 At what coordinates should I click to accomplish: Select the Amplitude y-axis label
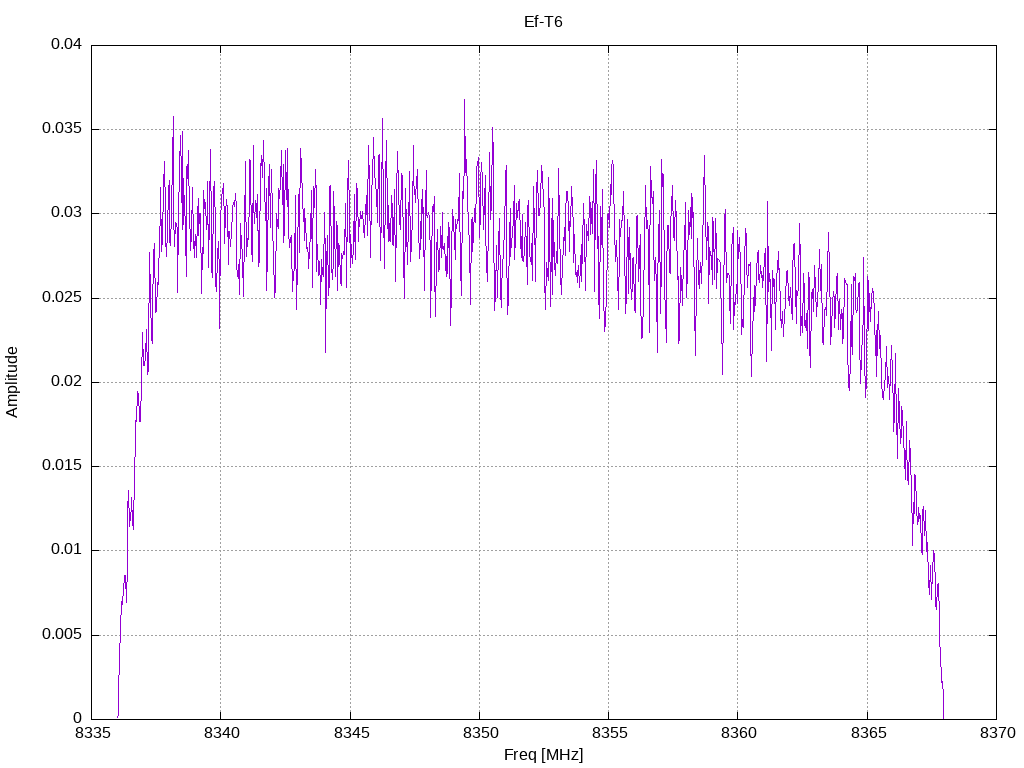pos(12,382)
